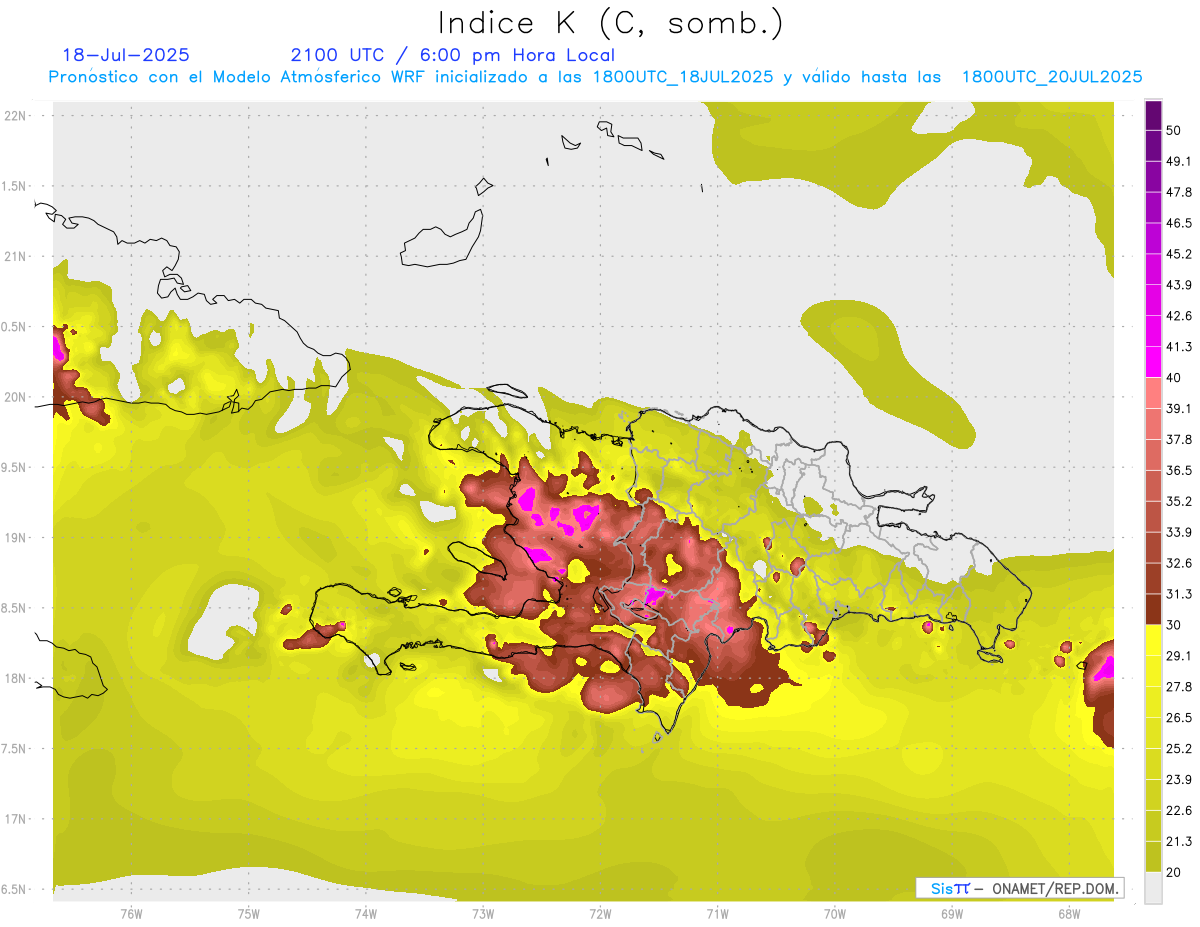Click the colorbar value '23.9'
The width and height of the screenshot is (1200, 927).
[x=1179, y=780]
